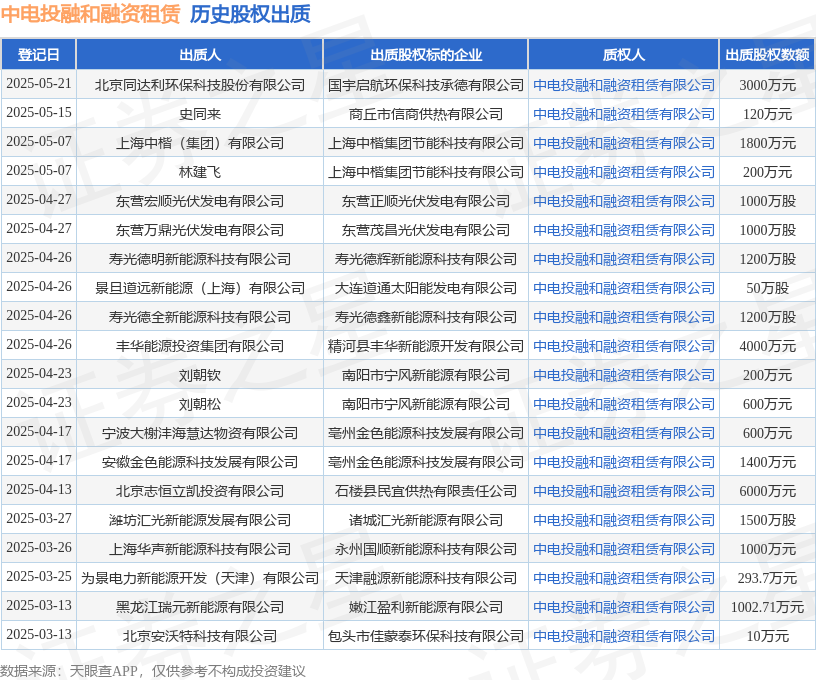Click 天津融源新能源科技有限公司 cell

pos(426,578)
